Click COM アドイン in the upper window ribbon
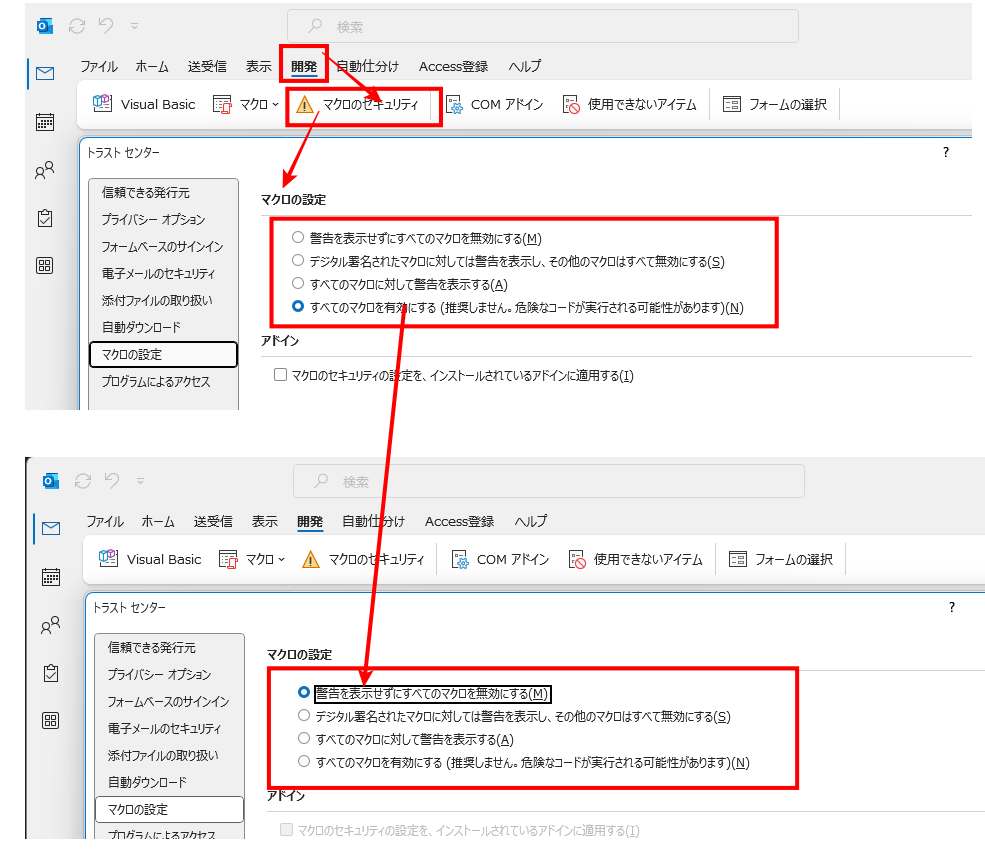 point(495,104)
